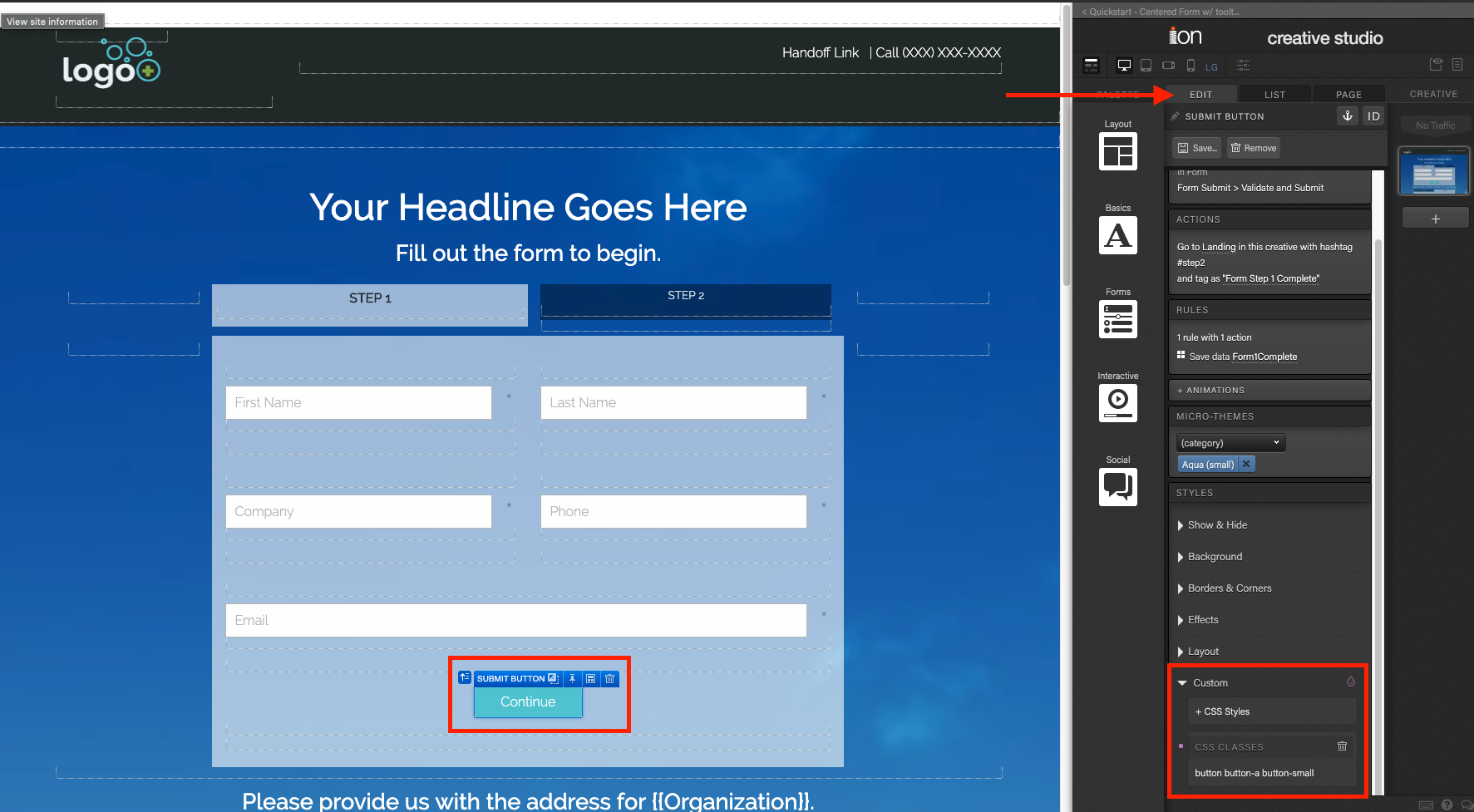Click the LG breakpoint indicator
The image size is (1474, 812).
point(1211,67)
